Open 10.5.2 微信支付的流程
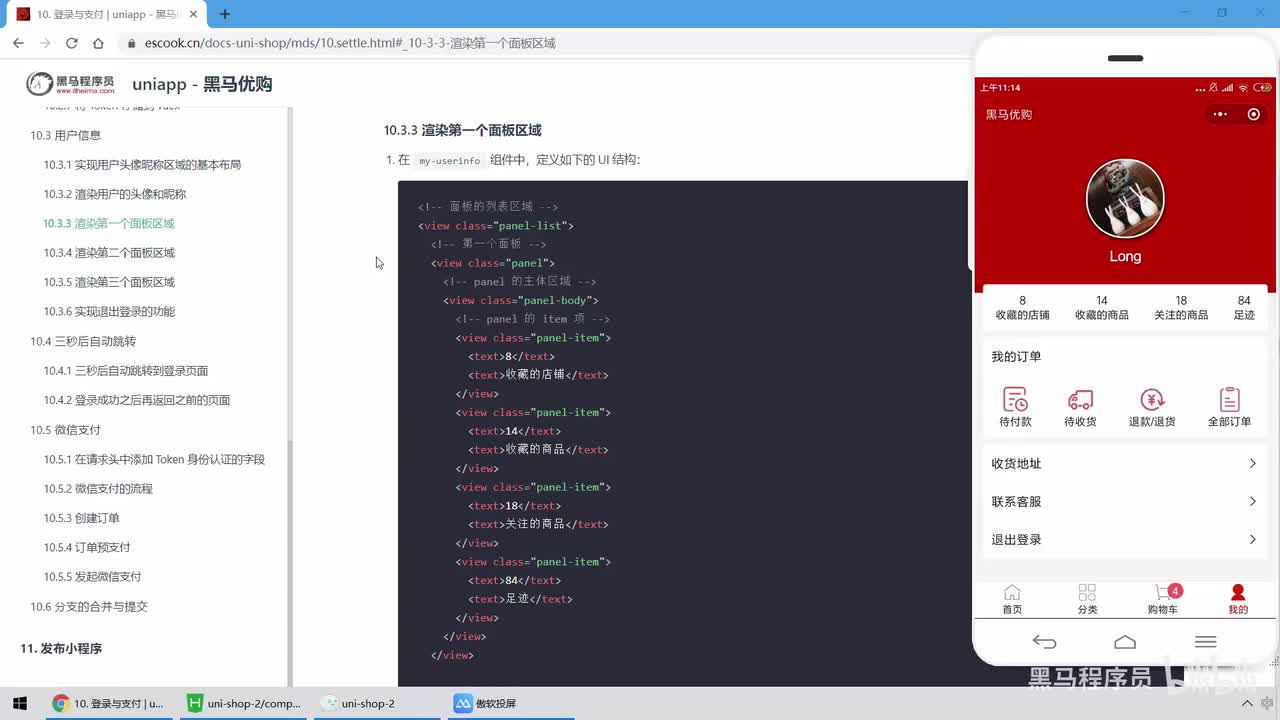The width and height of the screenshot is (1280, 720). [x=97, y=489]
